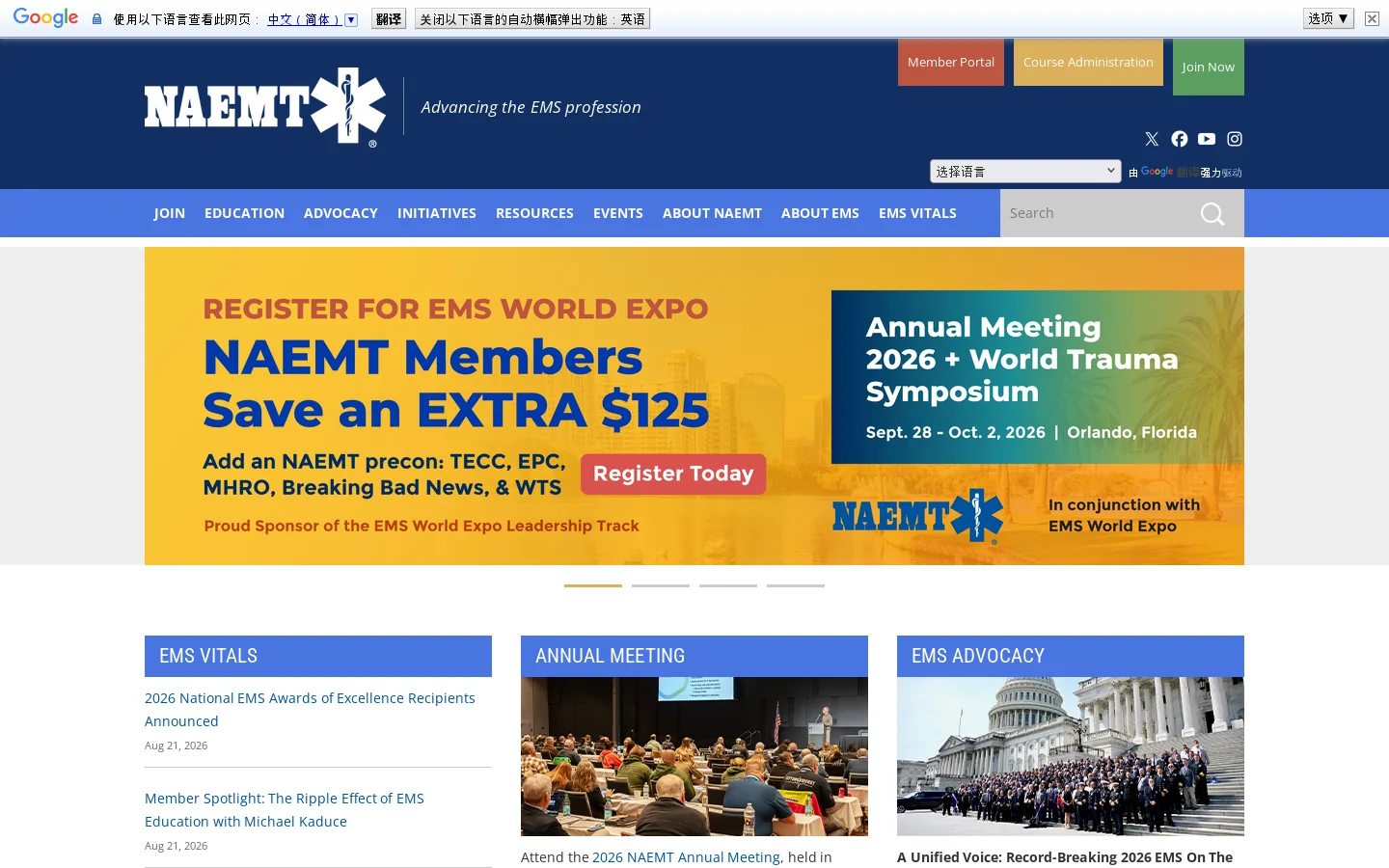Click the lock icon in translate bar

[96, 19]
